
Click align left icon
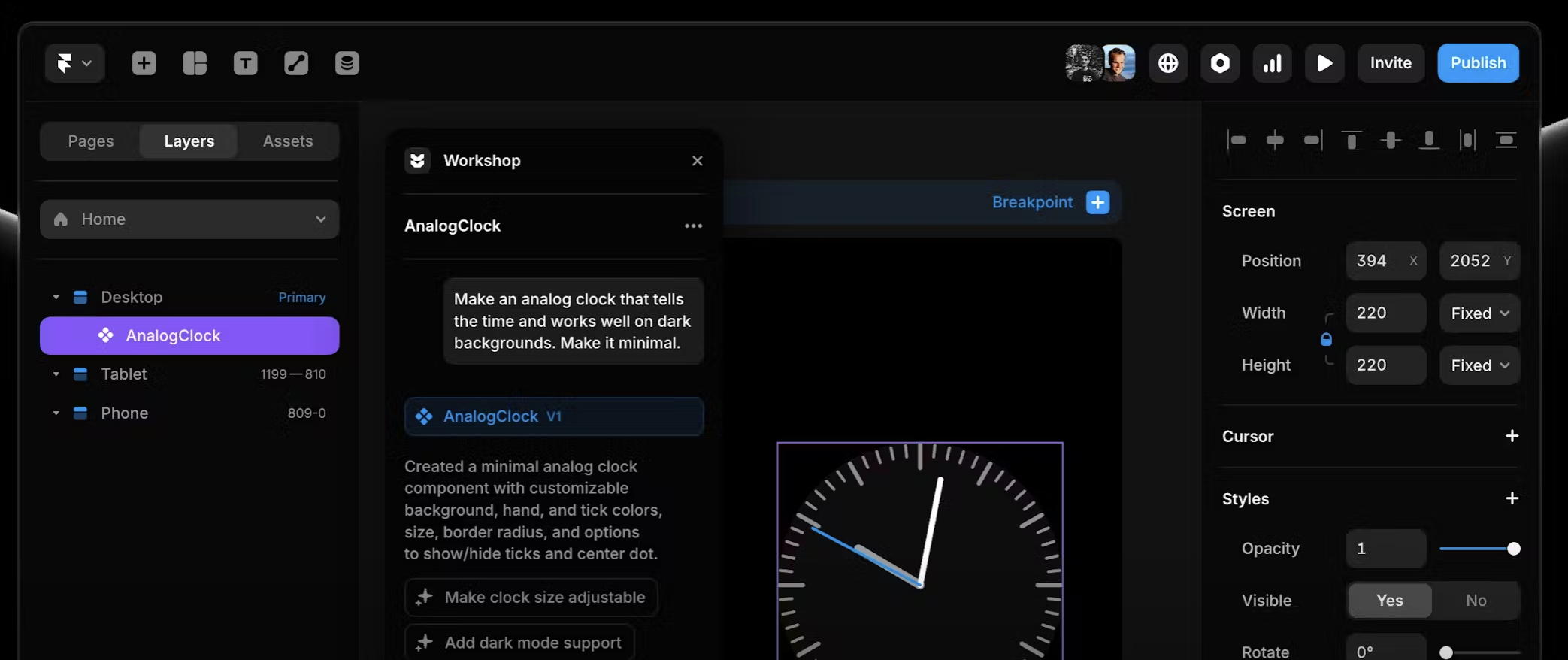(1237, 141)
